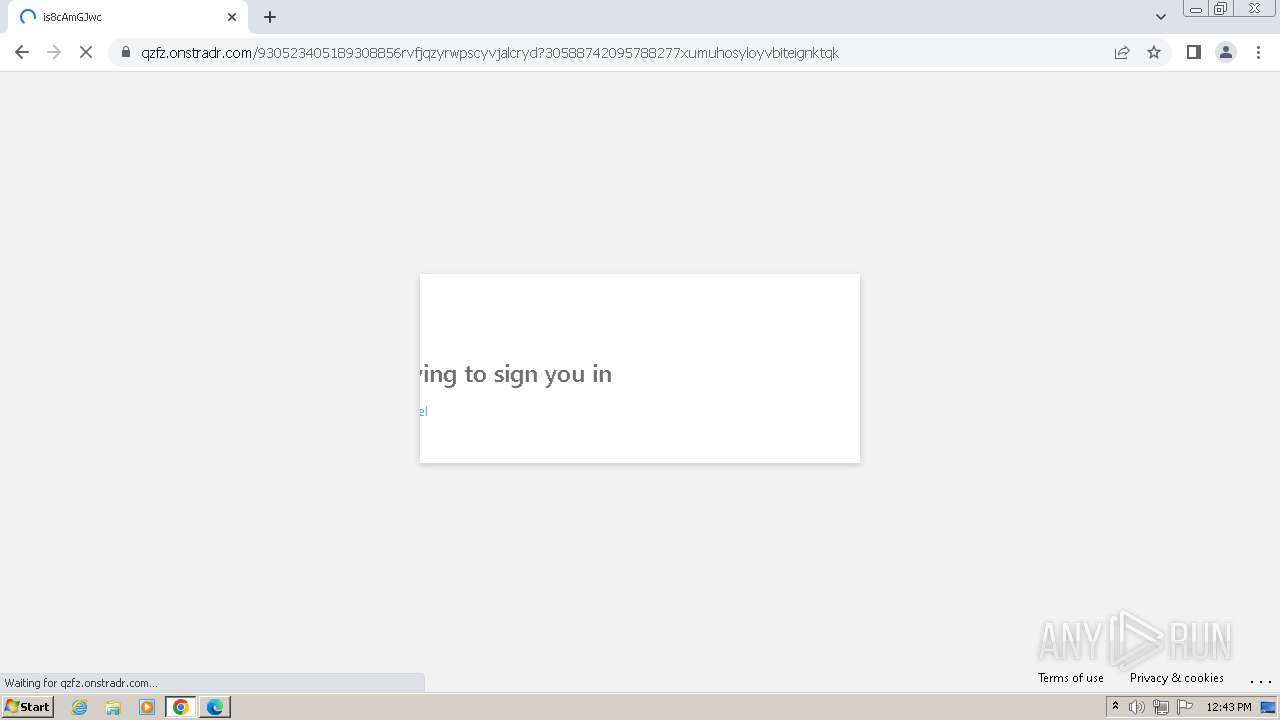Open a new tab

[x=270, y=17]
